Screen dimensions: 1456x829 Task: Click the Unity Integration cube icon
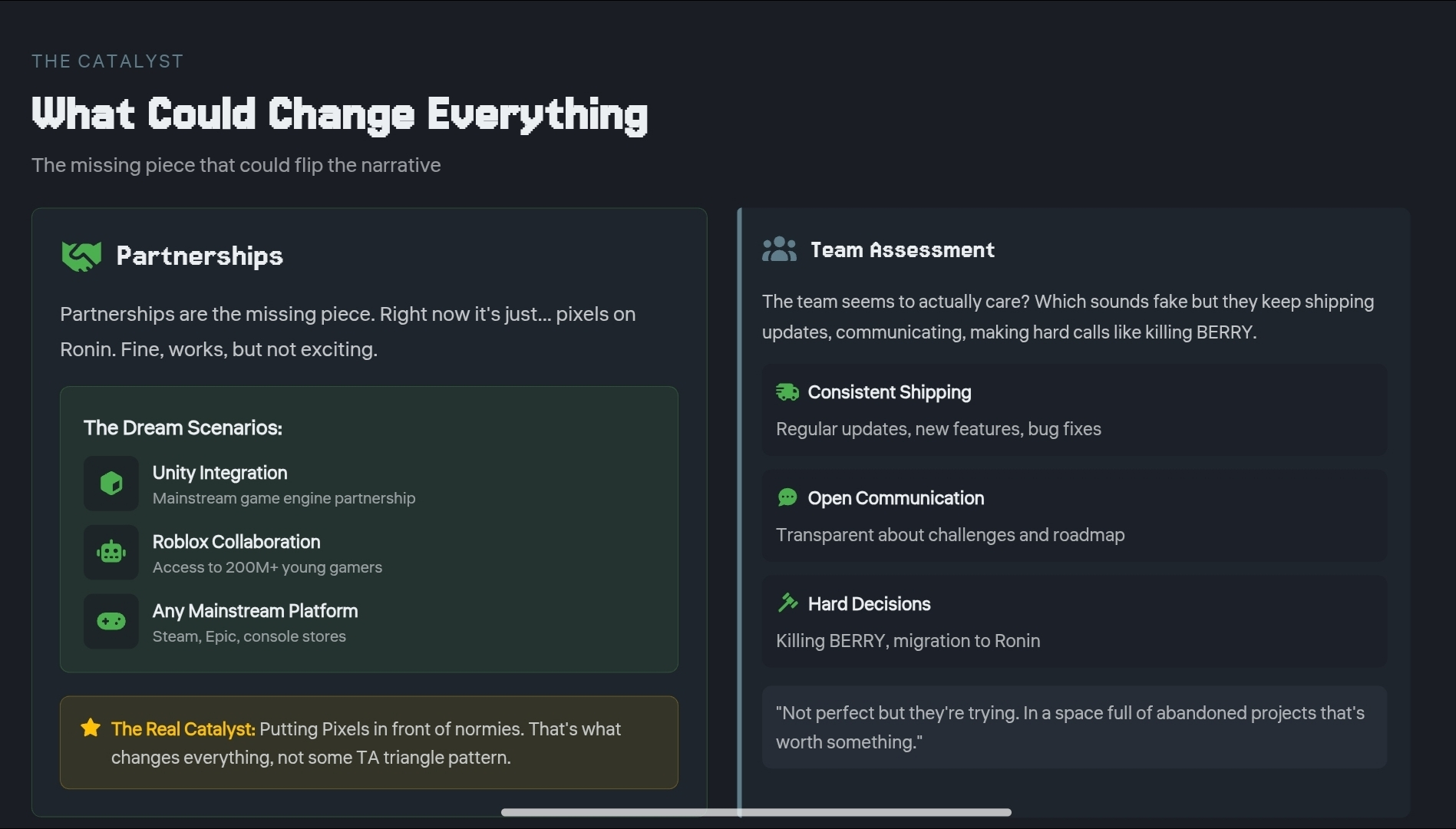pos(111,484)
